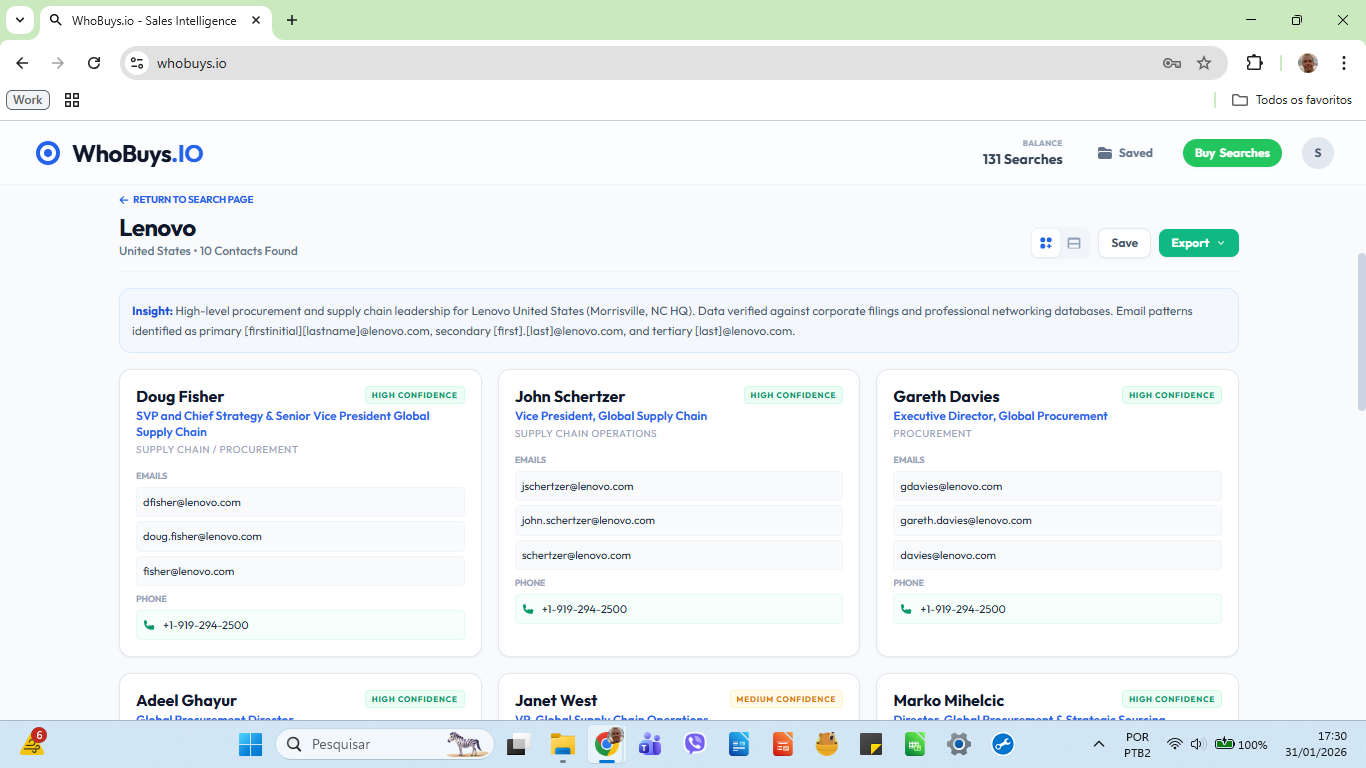
Task: Open Viber from the taskbar
Action: coord(694,744)
